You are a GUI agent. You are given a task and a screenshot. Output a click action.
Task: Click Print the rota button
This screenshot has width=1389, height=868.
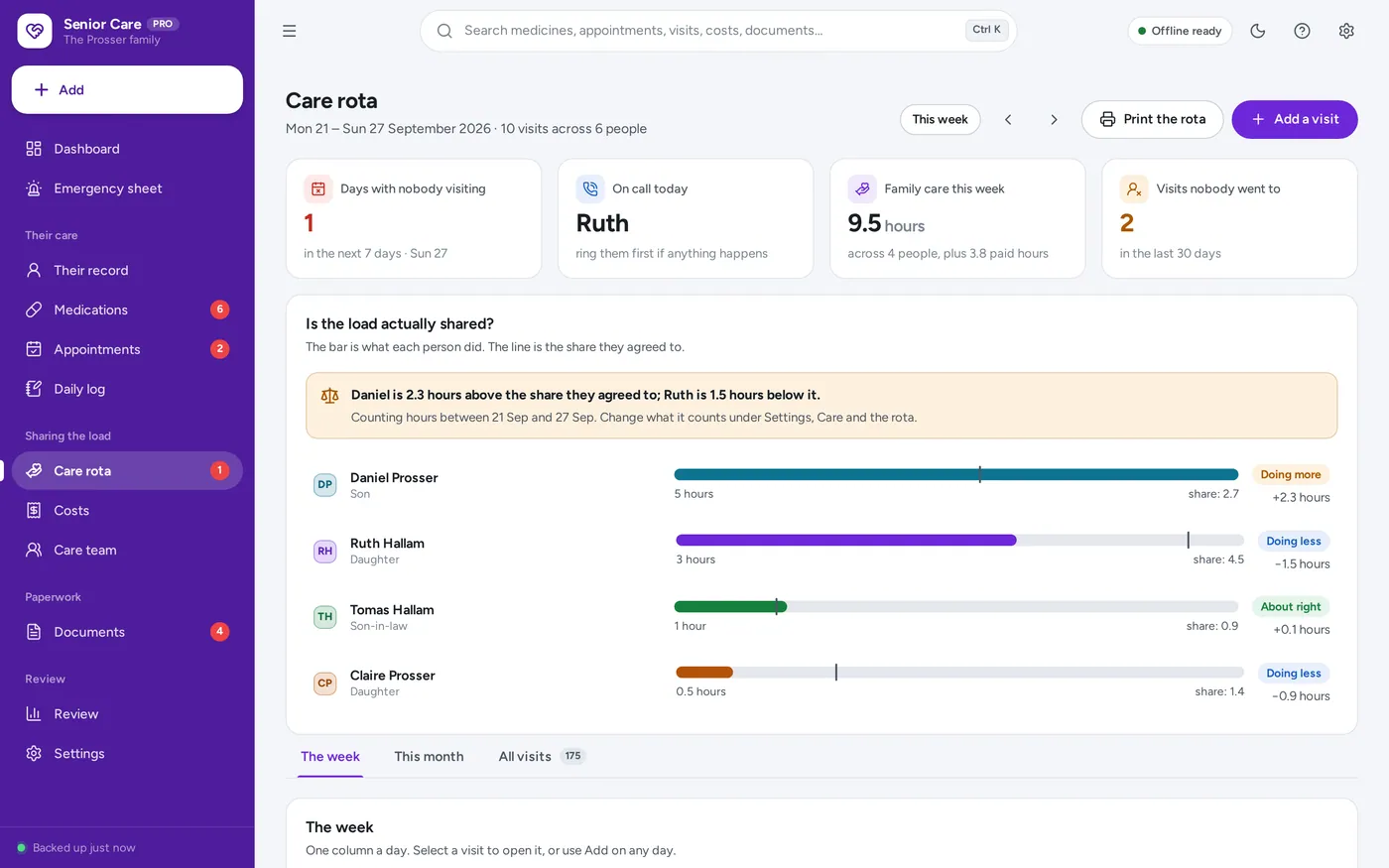(x=1152, y=119)
